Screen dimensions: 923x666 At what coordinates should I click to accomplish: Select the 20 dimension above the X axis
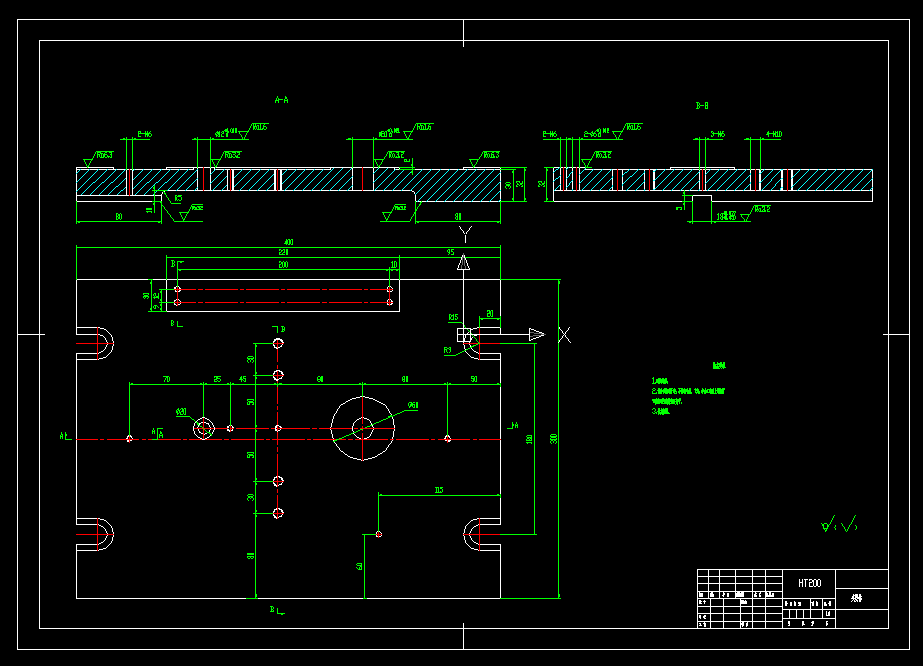pyautogui.click(x=490, y=314)
